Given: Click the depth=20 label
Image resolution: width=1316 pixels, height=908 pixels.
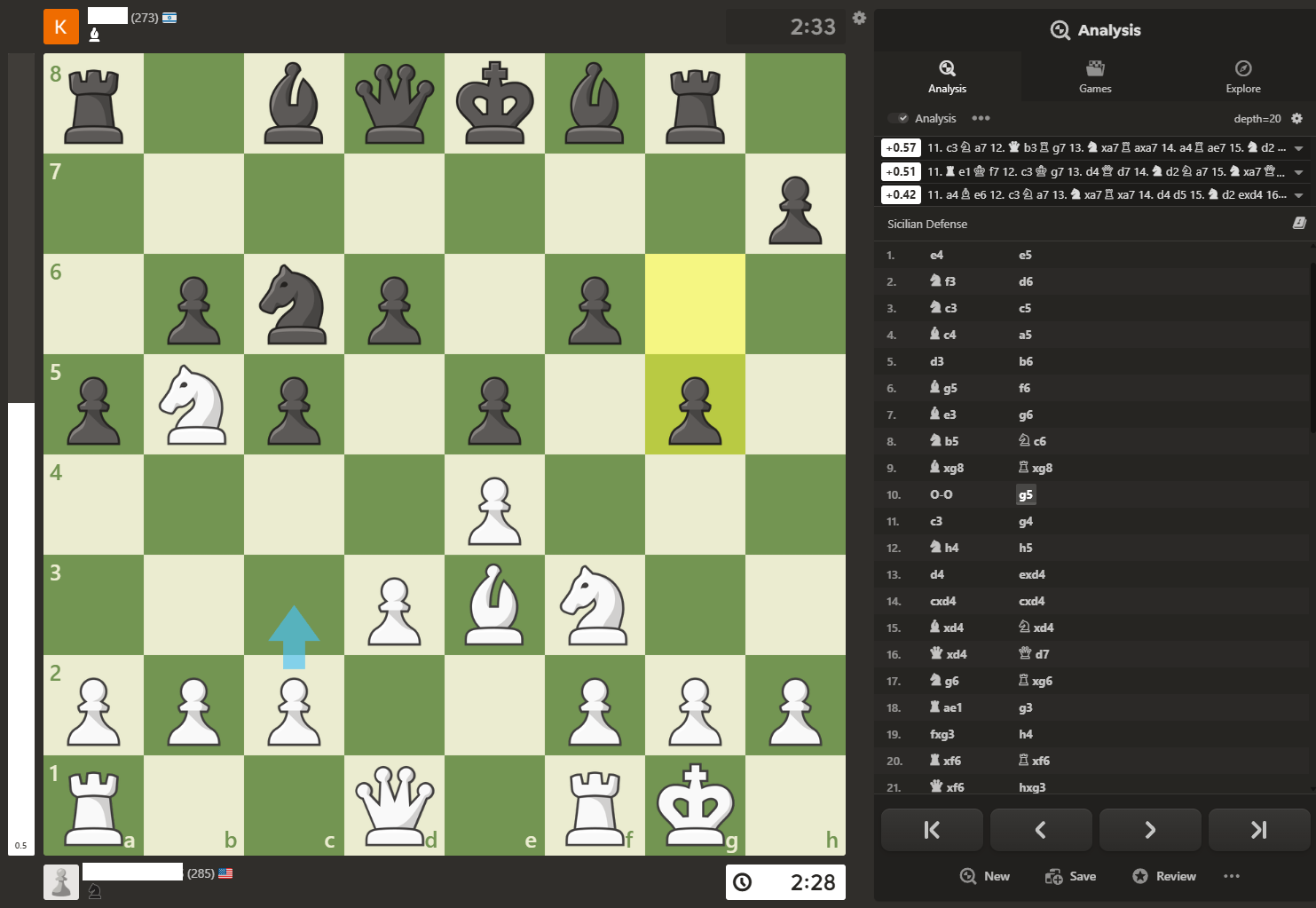Looking at the screenshot, I should (1257, 118).
